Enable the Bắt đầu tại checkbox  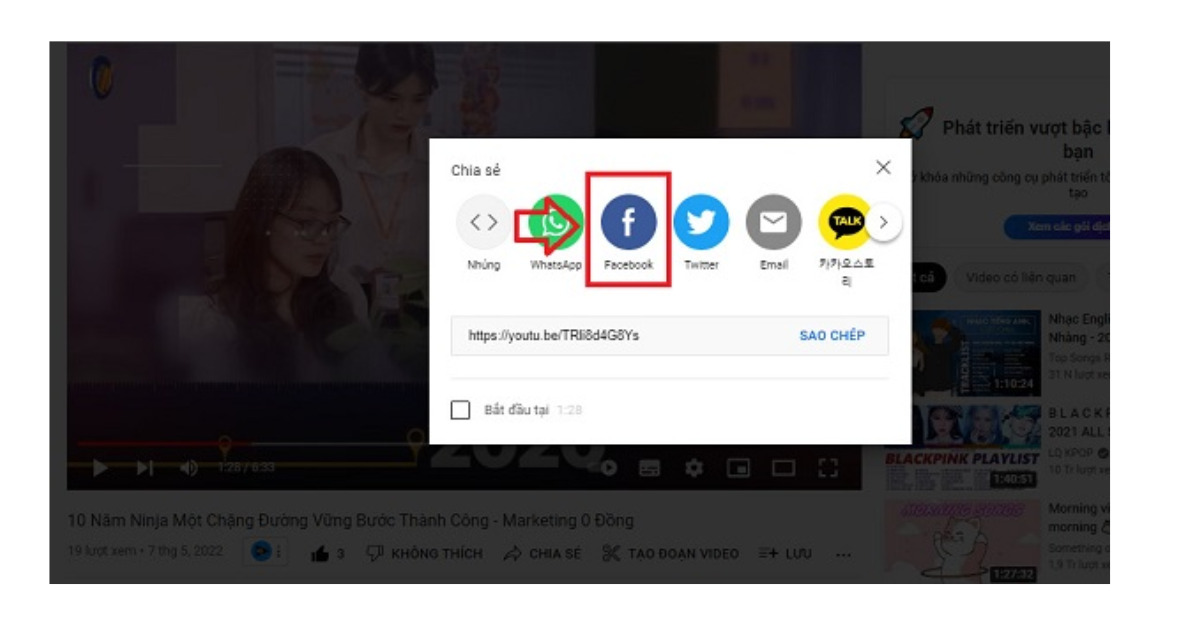(x=460, y=410)
